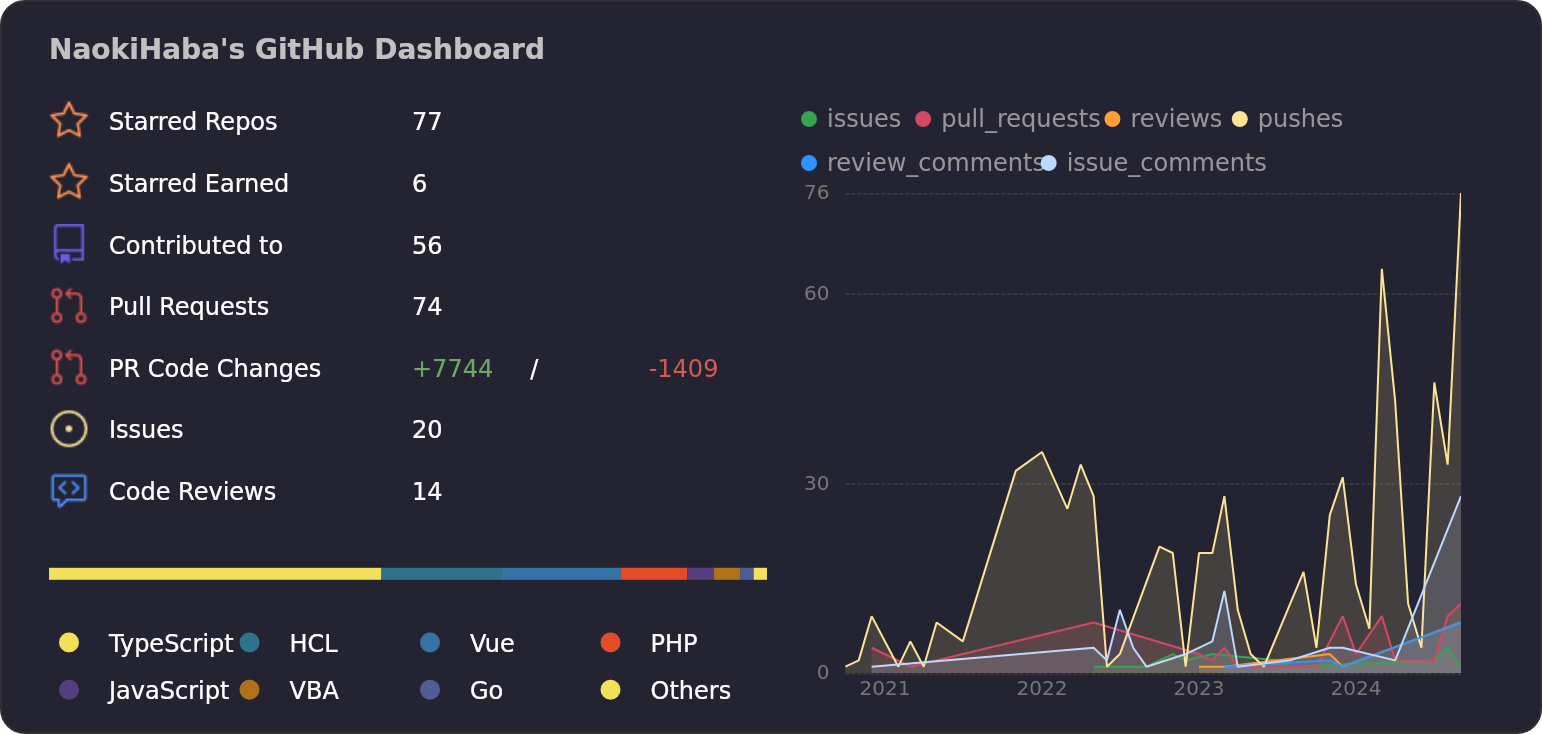1542x734 pixels.
Task: Click the Issues value 20
Action: (x=427, y=430)
